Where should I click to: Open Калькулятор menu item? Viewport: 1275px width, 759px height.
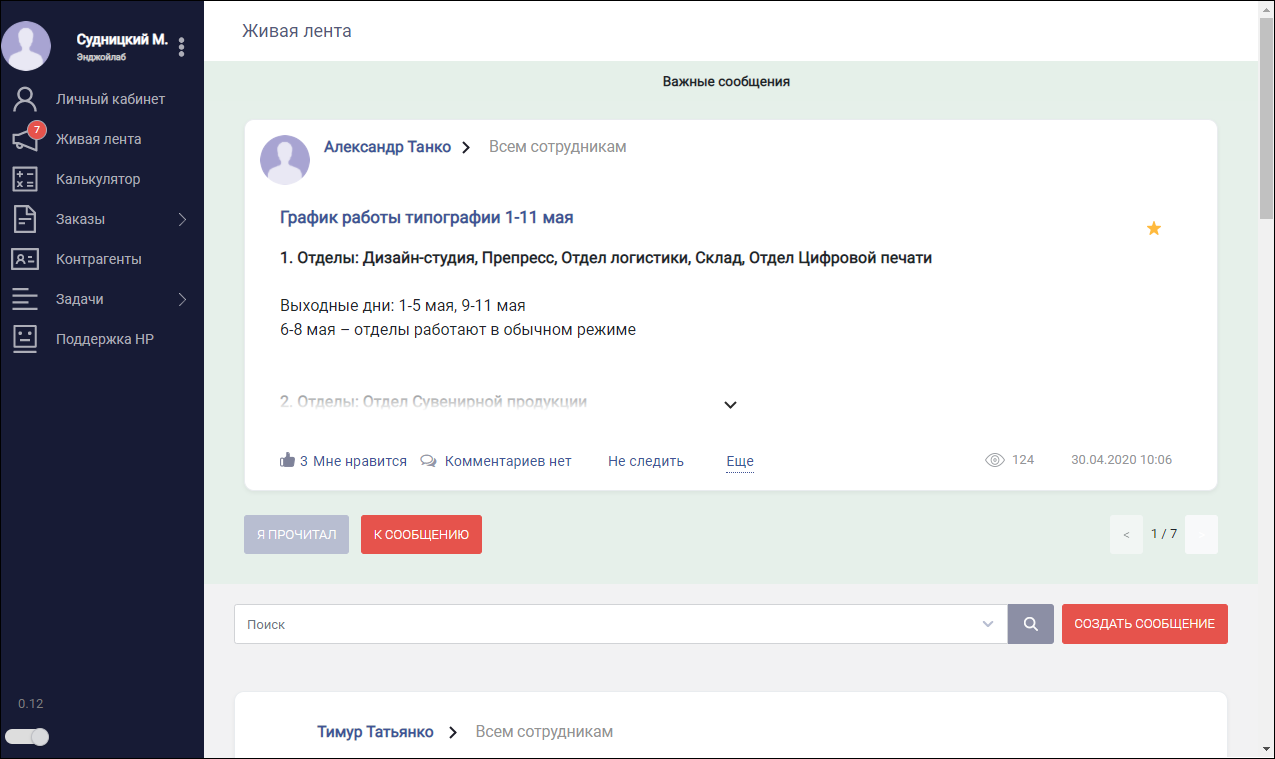coord(98,179)
